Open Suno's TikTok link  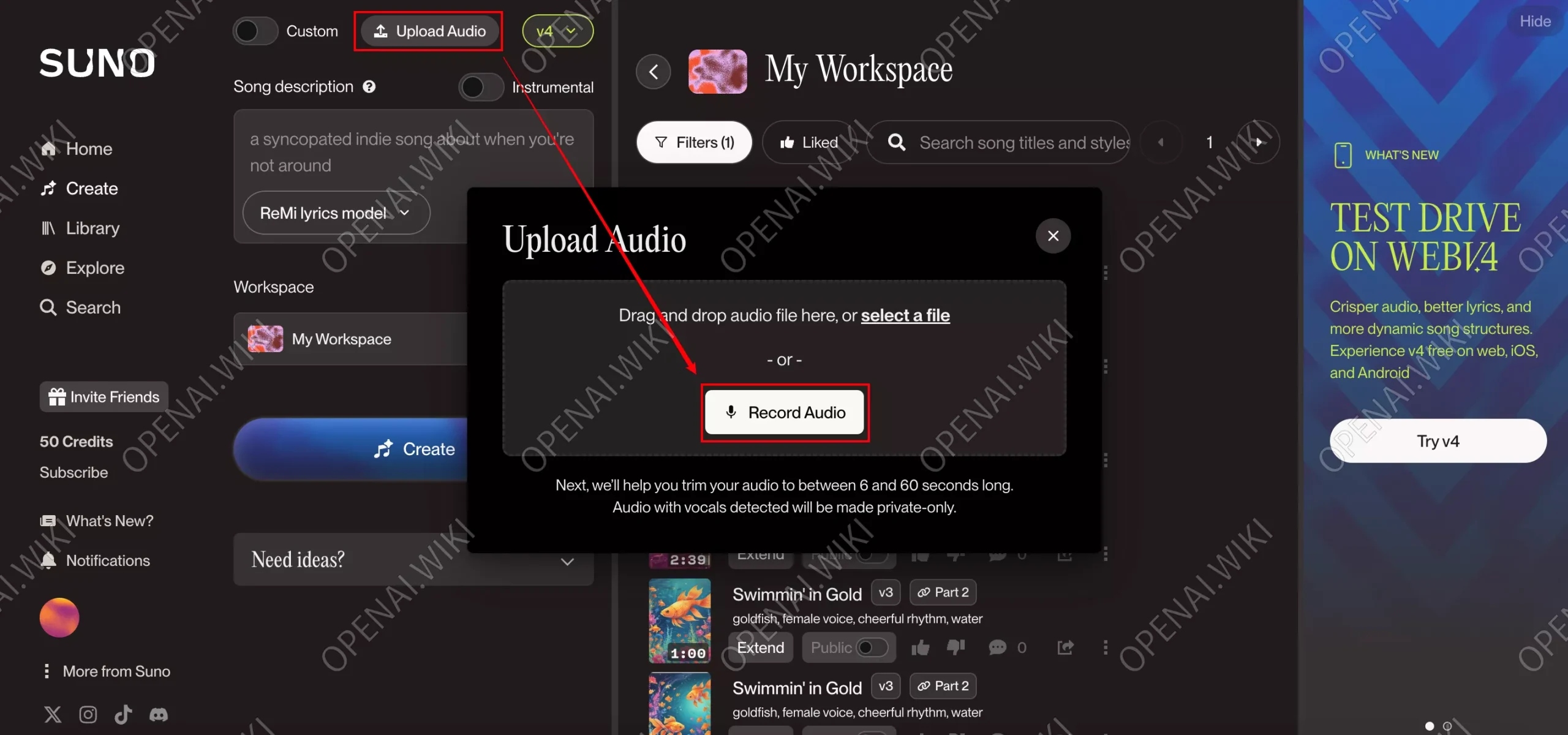coord(123,714)
